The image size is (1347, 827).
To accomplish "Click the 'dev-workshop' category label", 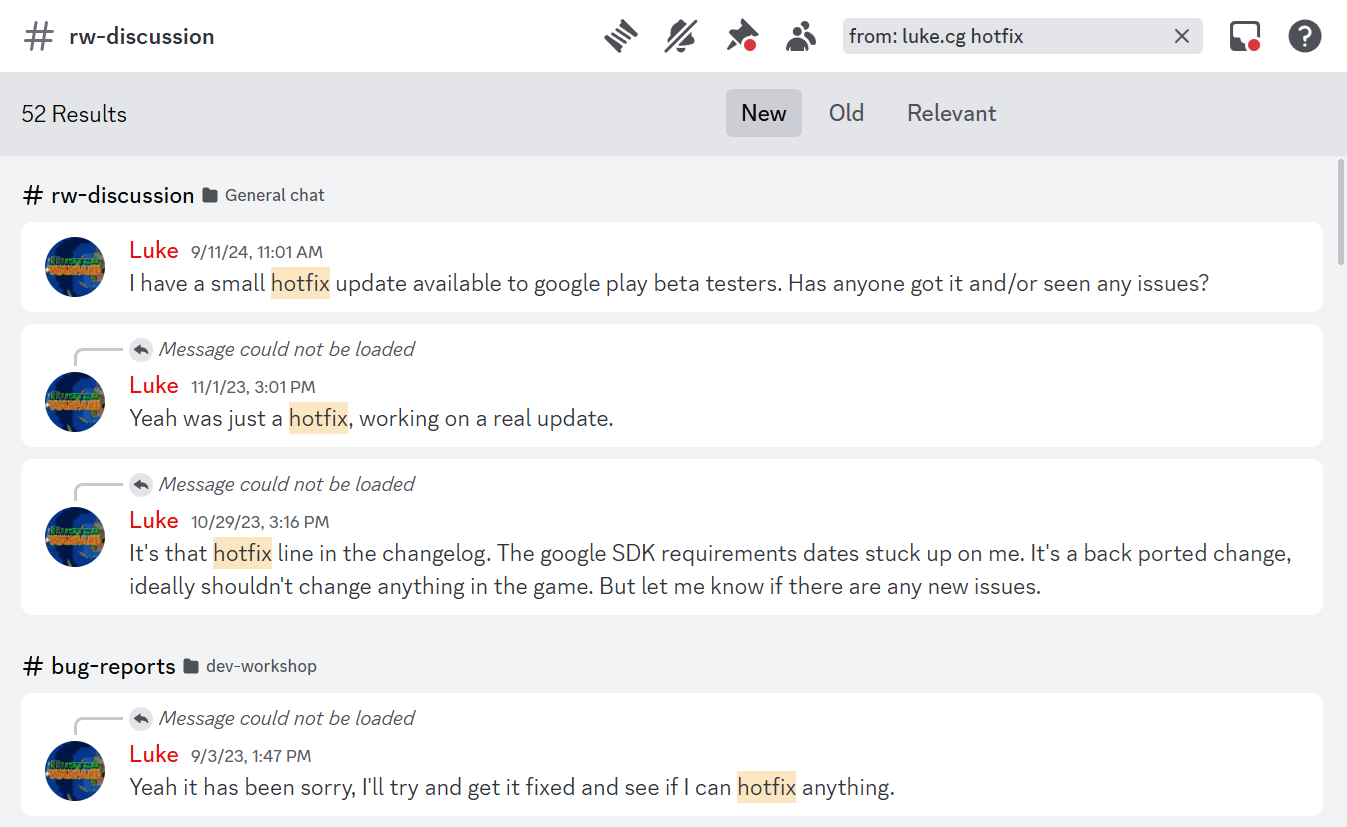I will pos(261,666).
